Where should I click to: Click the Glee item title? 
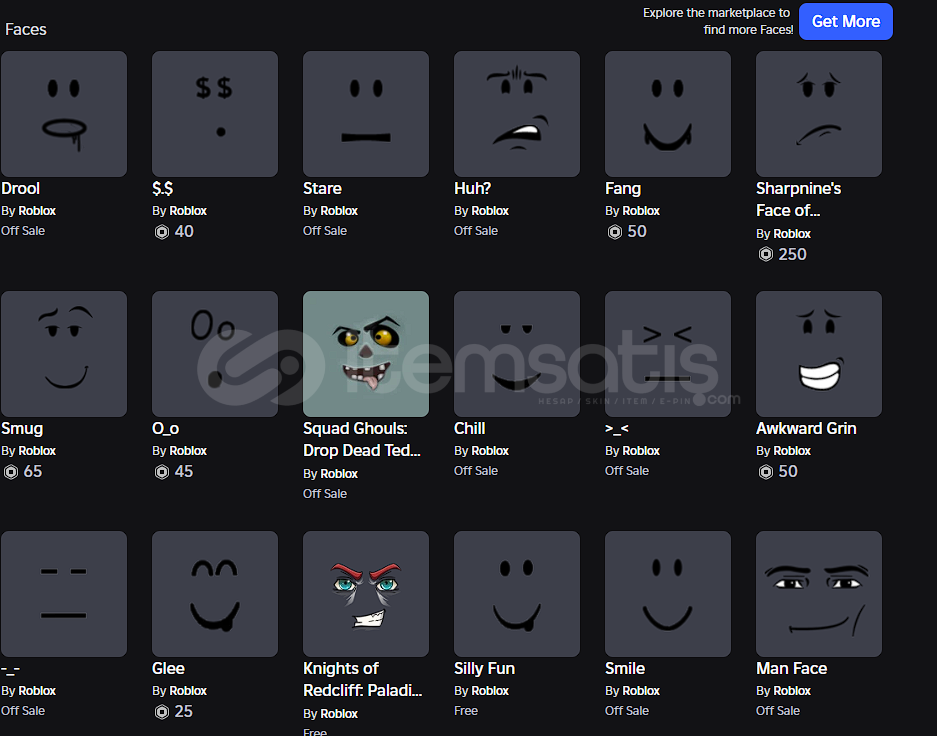click(x=169, y=668)
